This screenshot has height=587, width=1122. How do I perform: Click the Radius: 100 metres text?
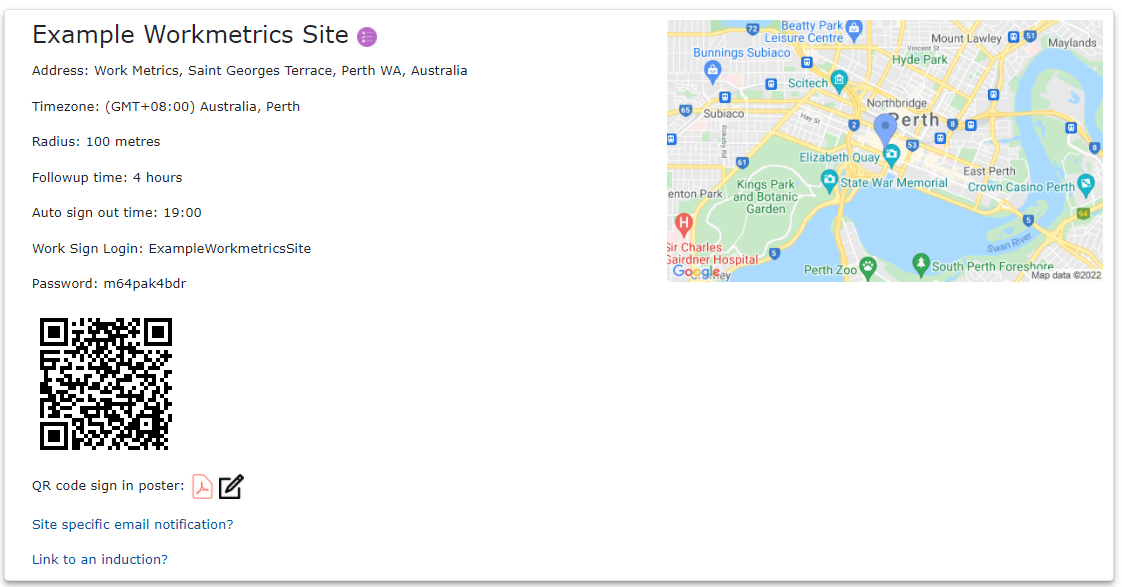click(x=96, y=141)
